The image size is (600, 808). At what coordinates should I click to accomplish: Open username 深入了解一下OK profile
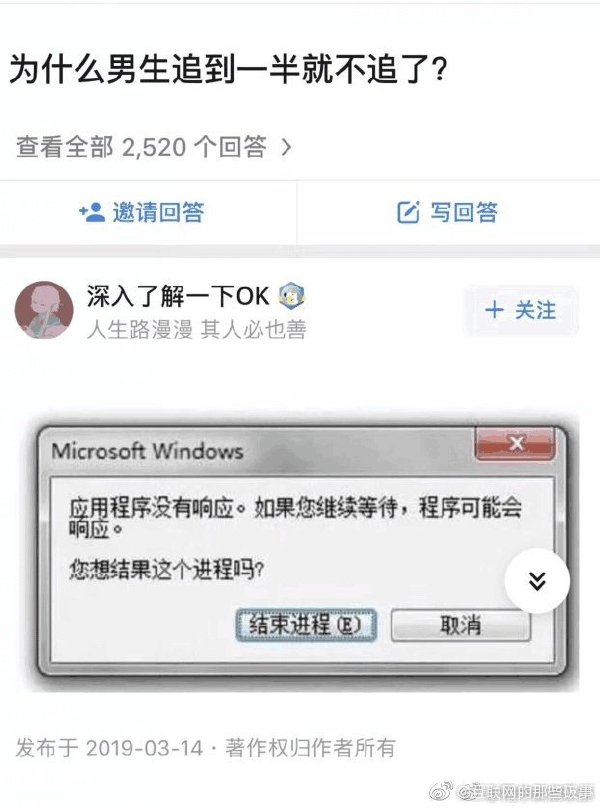tap(178, 296)
